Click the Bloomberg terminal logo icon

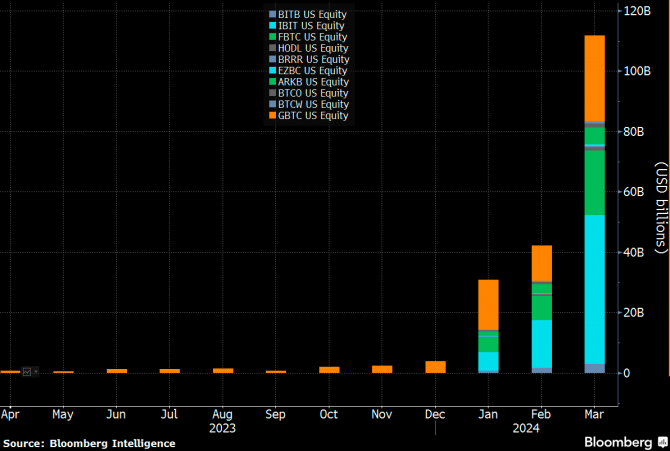662,442
